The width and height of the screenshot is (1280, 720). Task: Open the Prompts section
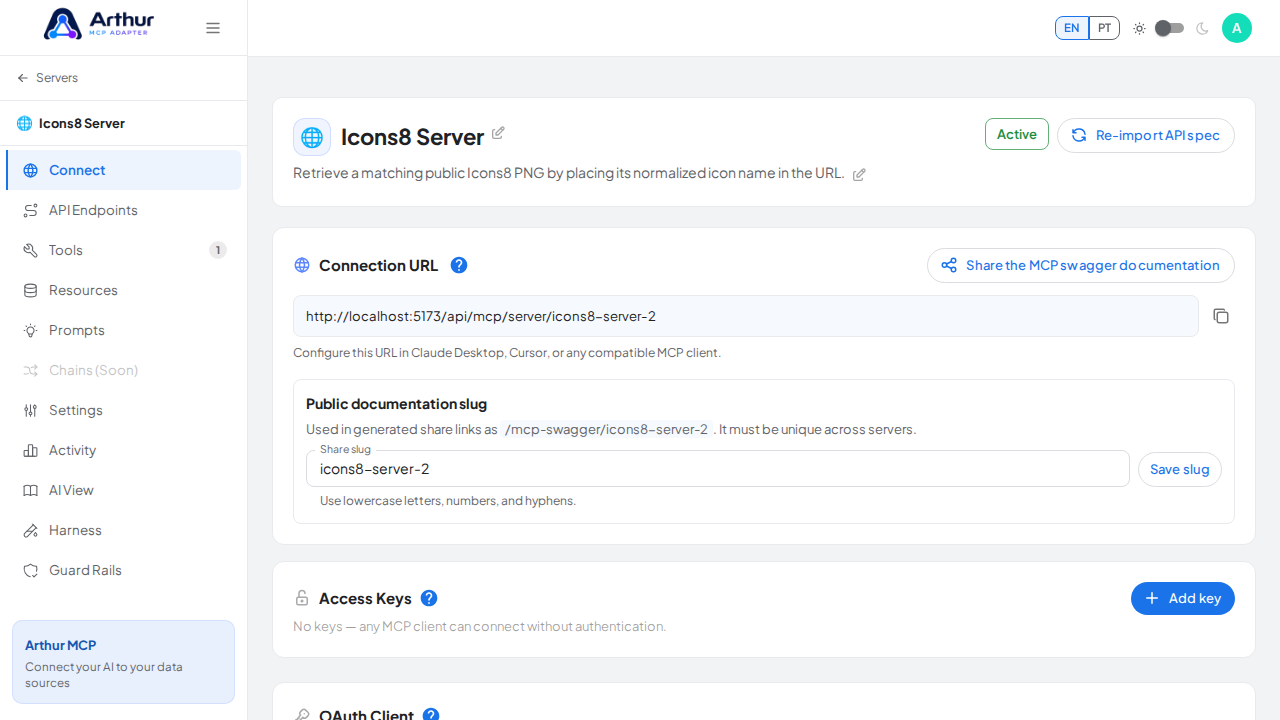point(124,330)
